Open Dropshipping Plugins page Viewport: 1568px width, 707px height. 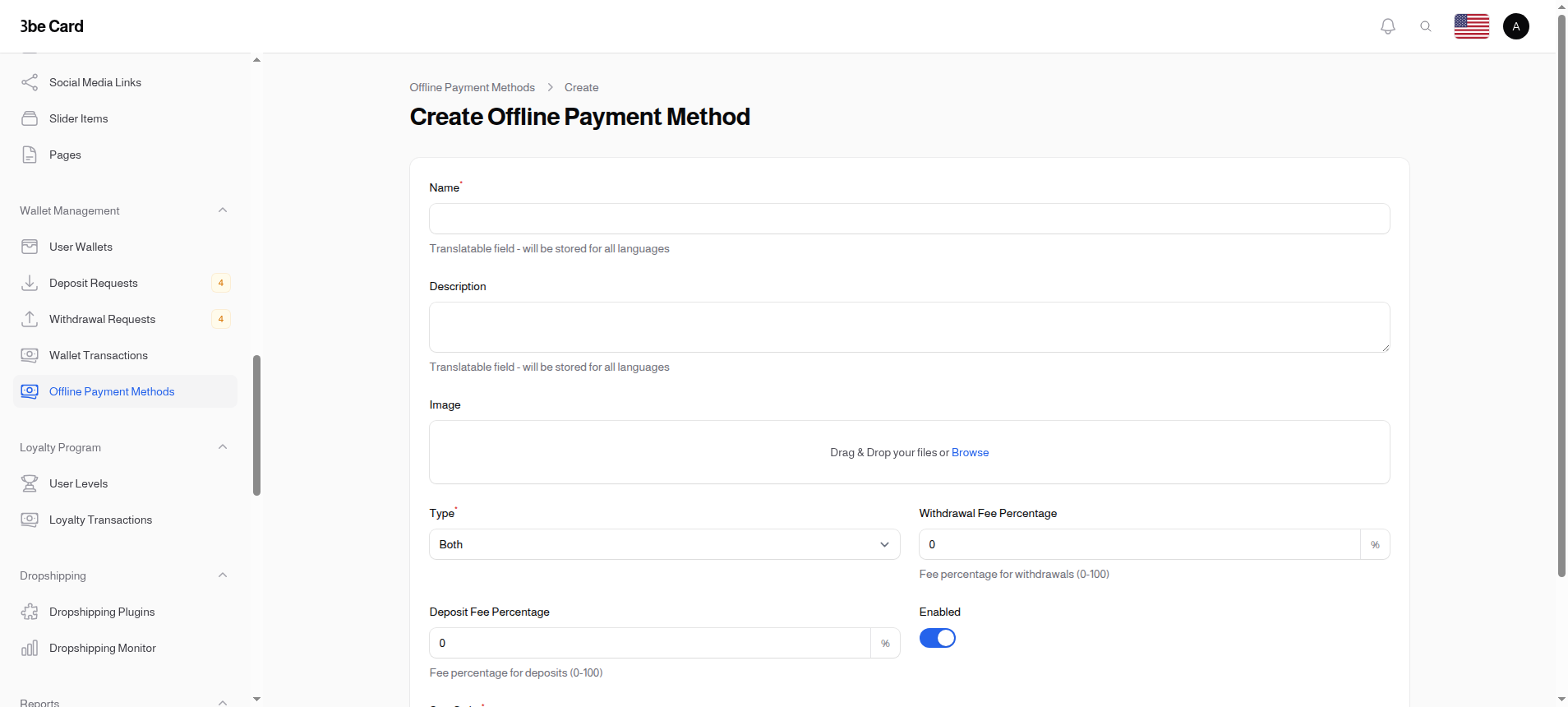pos(125,612)
